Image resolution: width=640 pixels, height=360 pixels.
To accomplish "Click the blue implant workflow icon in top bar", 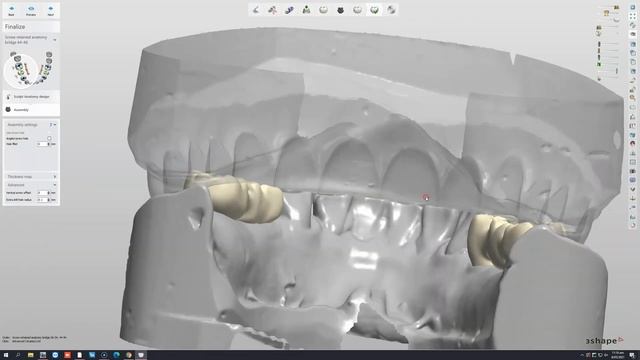I will 289,10.
